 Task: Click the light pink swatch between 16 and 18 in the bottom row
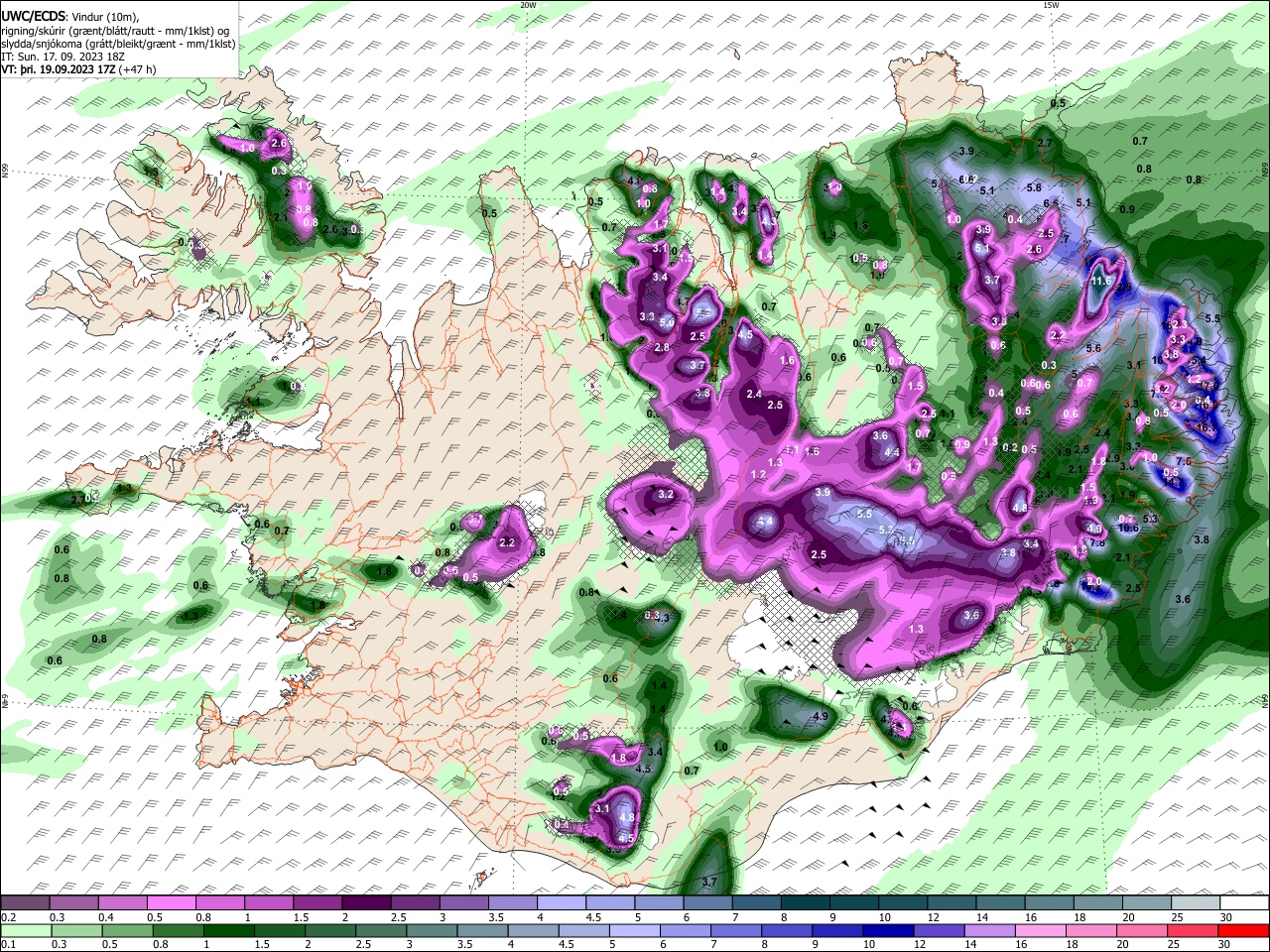pos(1041,930)
